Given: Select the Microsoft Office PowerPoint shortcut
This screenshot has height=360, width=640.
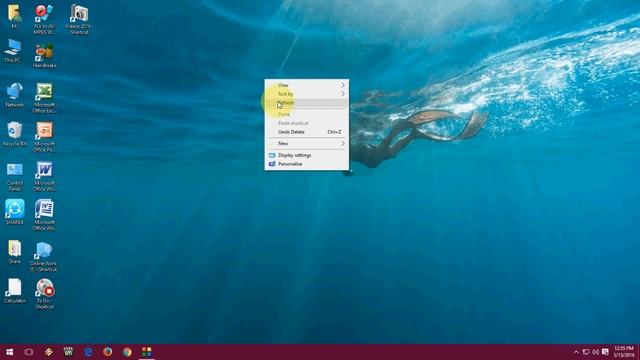Looking at the screenshot, I should pos(44,137).
